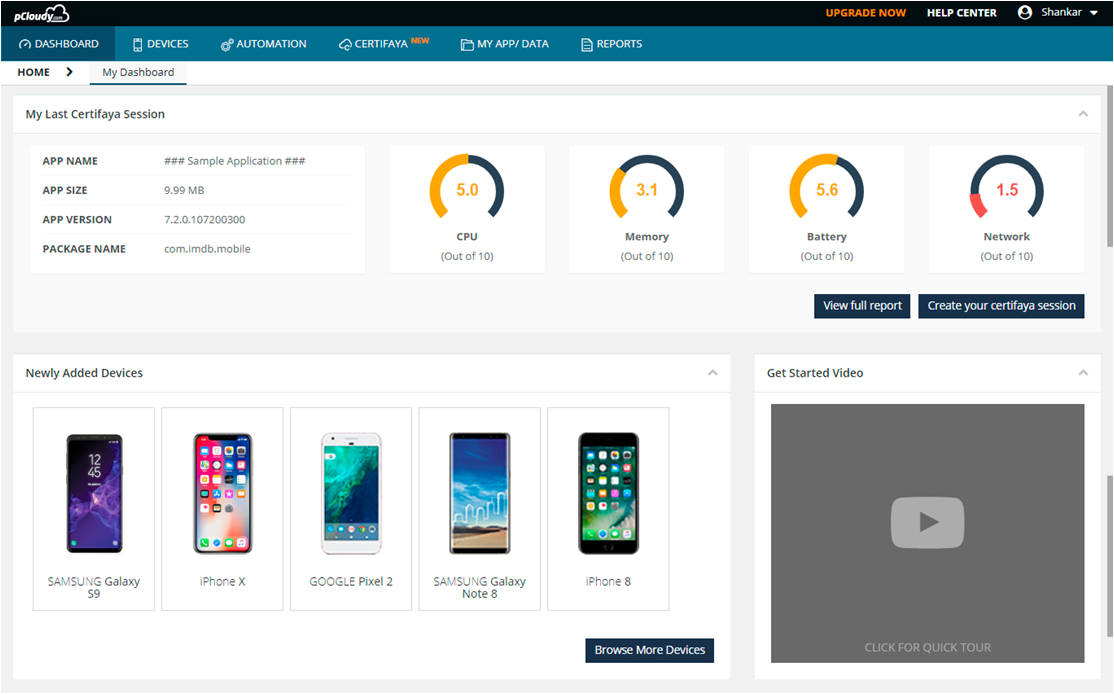Collapse the Newly Added Devices panel
Image resolution: width=1114 pixels, height=694 pixels.
[713, 373]
